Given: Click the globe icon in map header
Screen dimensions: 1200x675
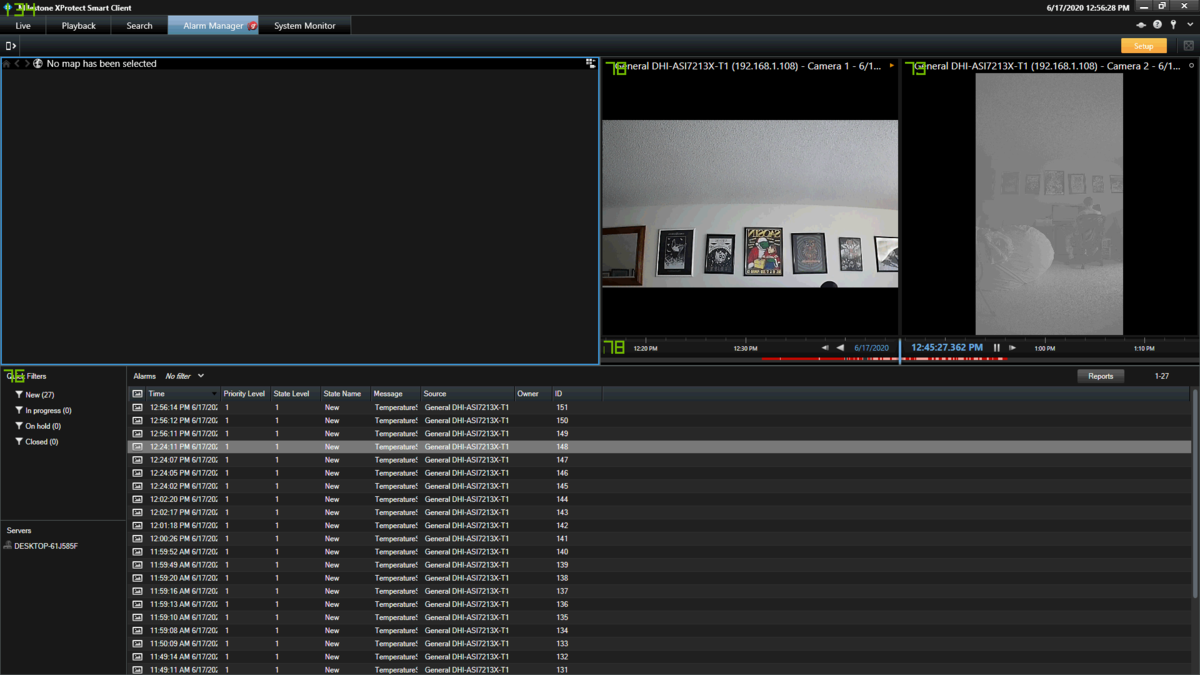Looking at the screenshot, I should (x=38, y=64).
